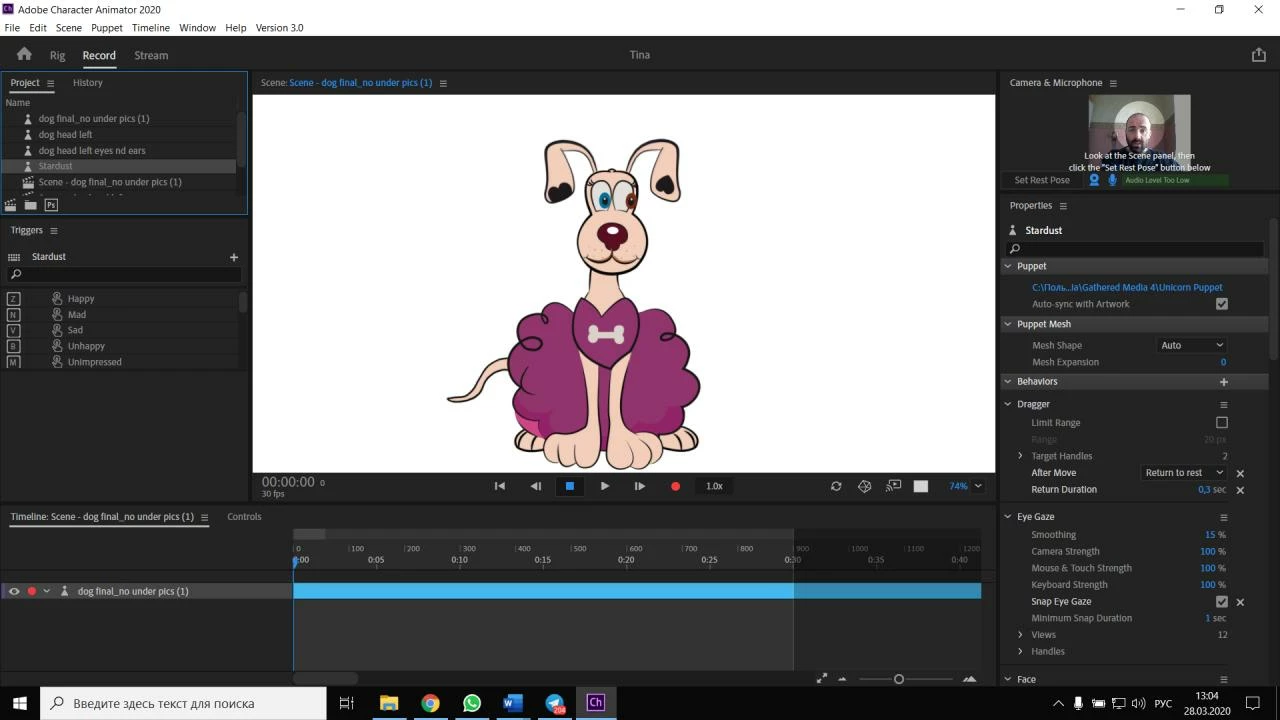1280x720 pixels.
Task: Add a behavior with the plus icon
Action: [x=1223, y=382]
